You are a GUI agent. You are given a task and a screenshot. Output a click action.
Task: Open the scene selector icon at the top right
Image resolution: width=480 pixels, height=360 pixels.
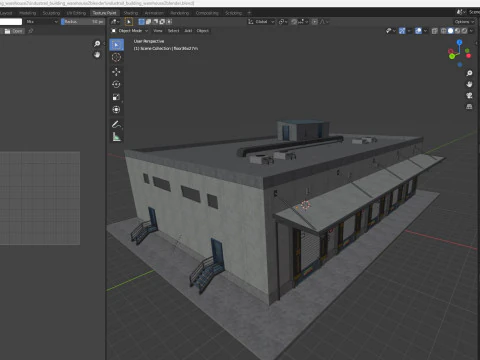point(461,12)
